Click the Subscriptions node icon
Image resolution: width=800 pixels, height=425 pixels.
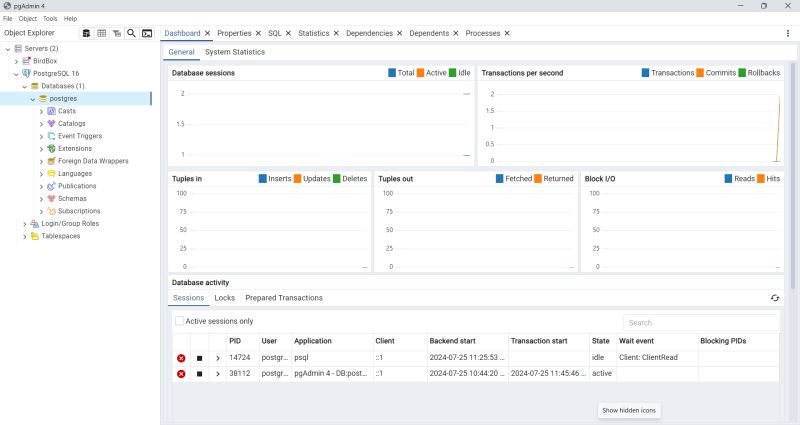point(52,211)
